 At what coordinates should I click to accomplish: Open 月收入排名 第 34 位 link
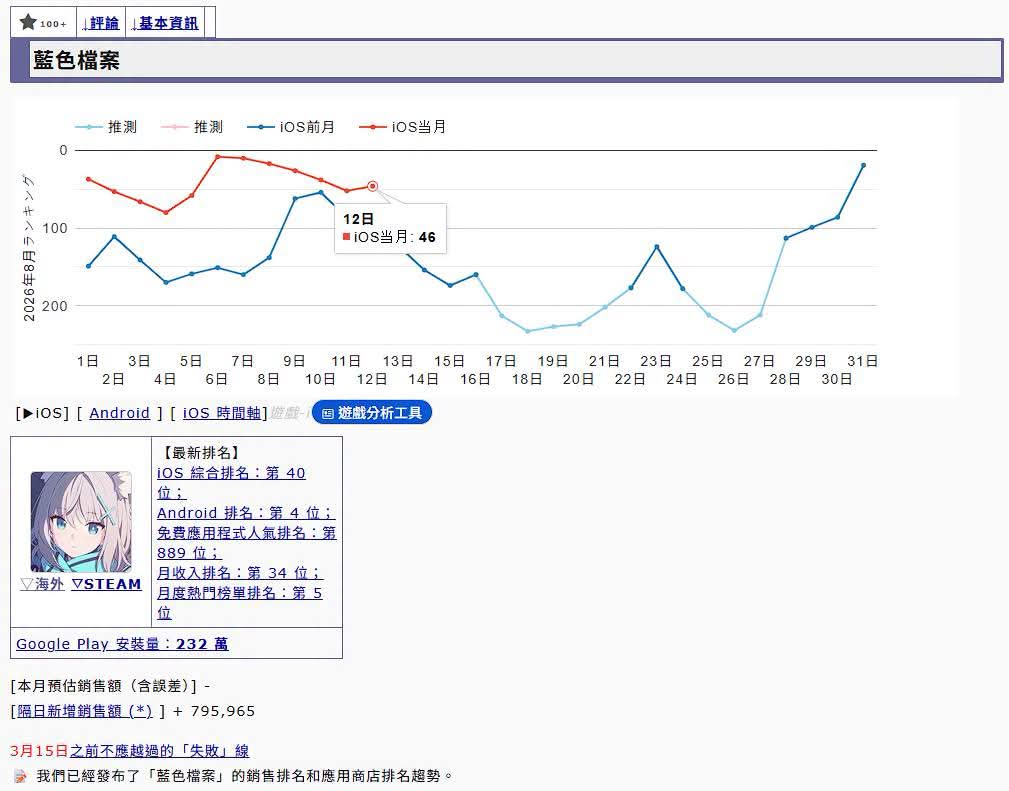click(x=239, y=573)
